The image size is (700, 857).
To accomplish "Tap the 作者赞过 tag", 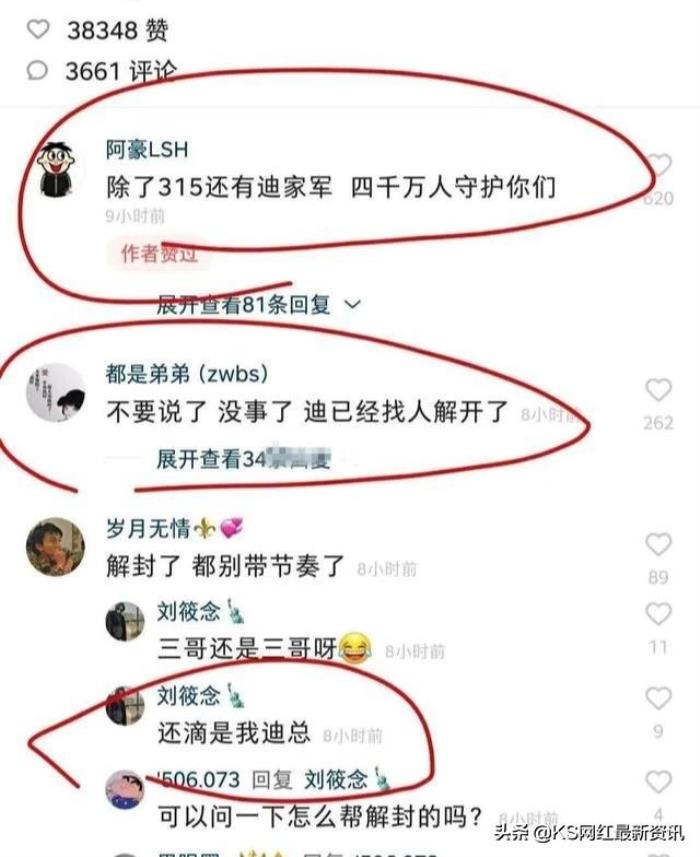I will click(x=159, y=253).
